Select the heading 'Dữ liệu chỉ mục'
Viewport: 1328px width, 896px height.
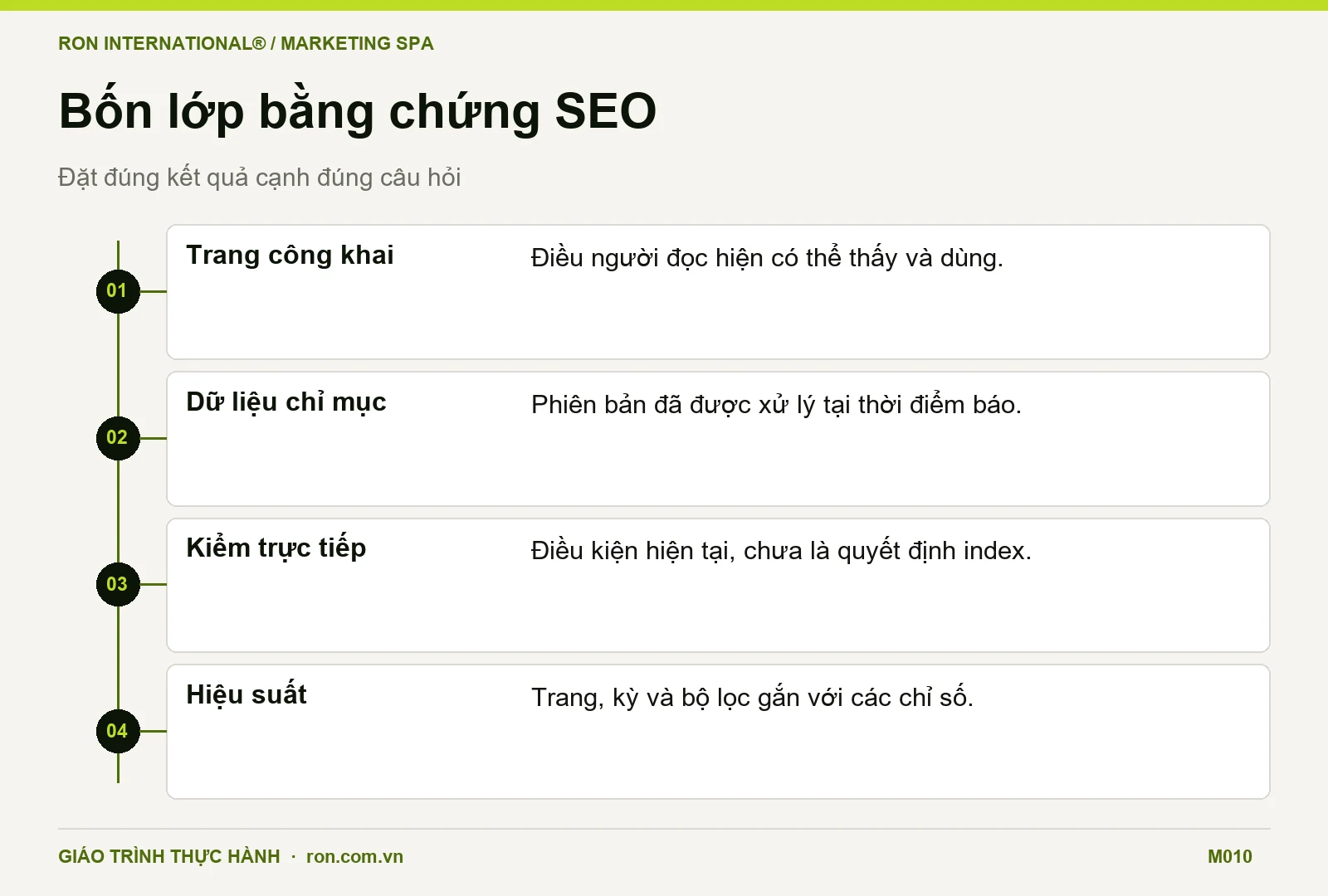tap(286, 402)
